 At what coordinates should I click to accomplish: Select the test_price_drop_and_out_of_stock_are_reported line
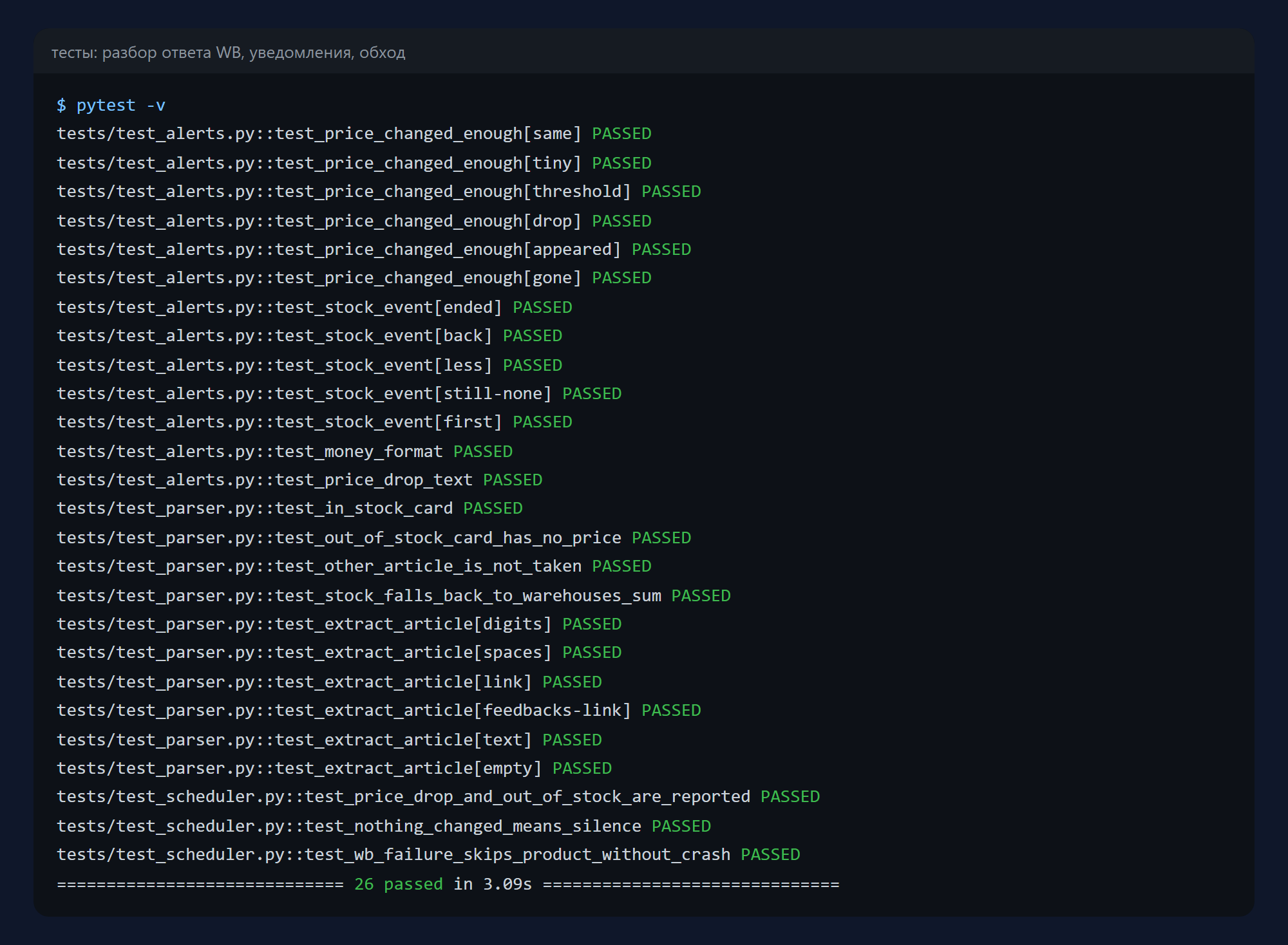[x=439, y=797]
